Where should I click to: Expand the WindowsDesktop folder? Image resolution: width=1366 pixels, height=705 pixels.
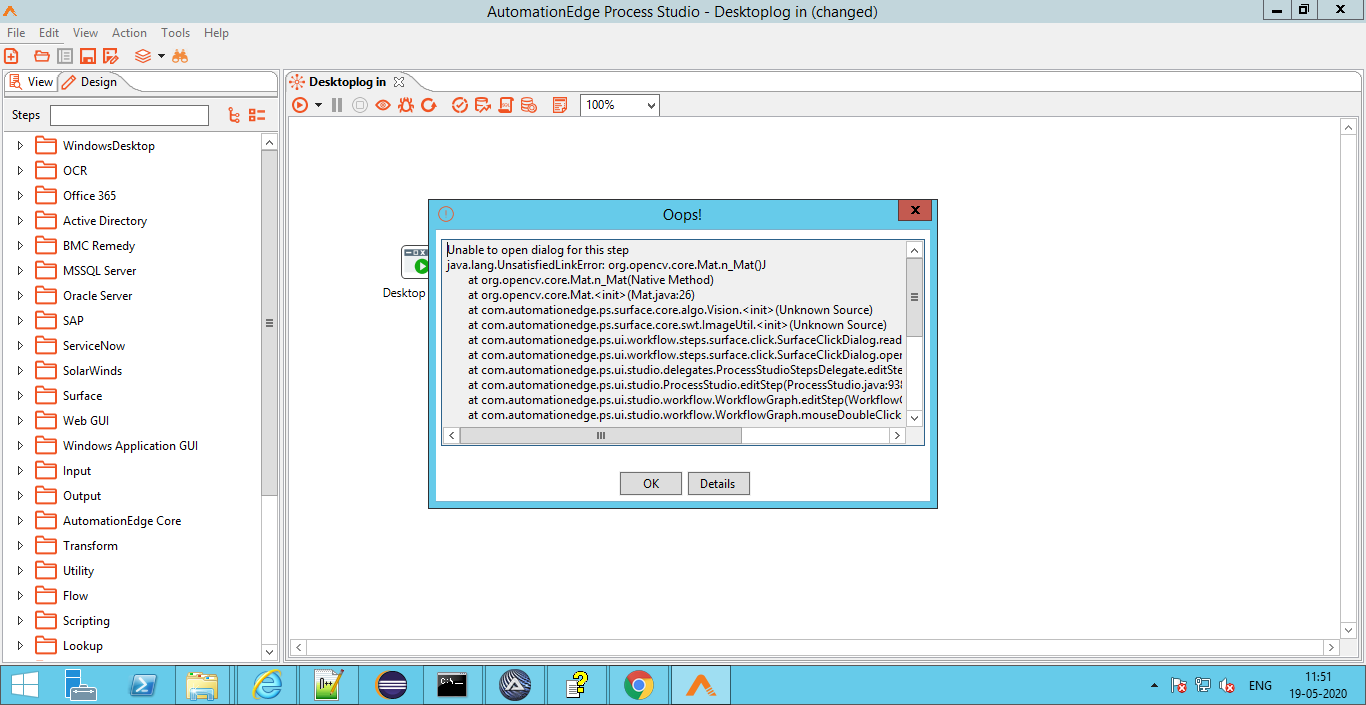click(x=20, y=146)
